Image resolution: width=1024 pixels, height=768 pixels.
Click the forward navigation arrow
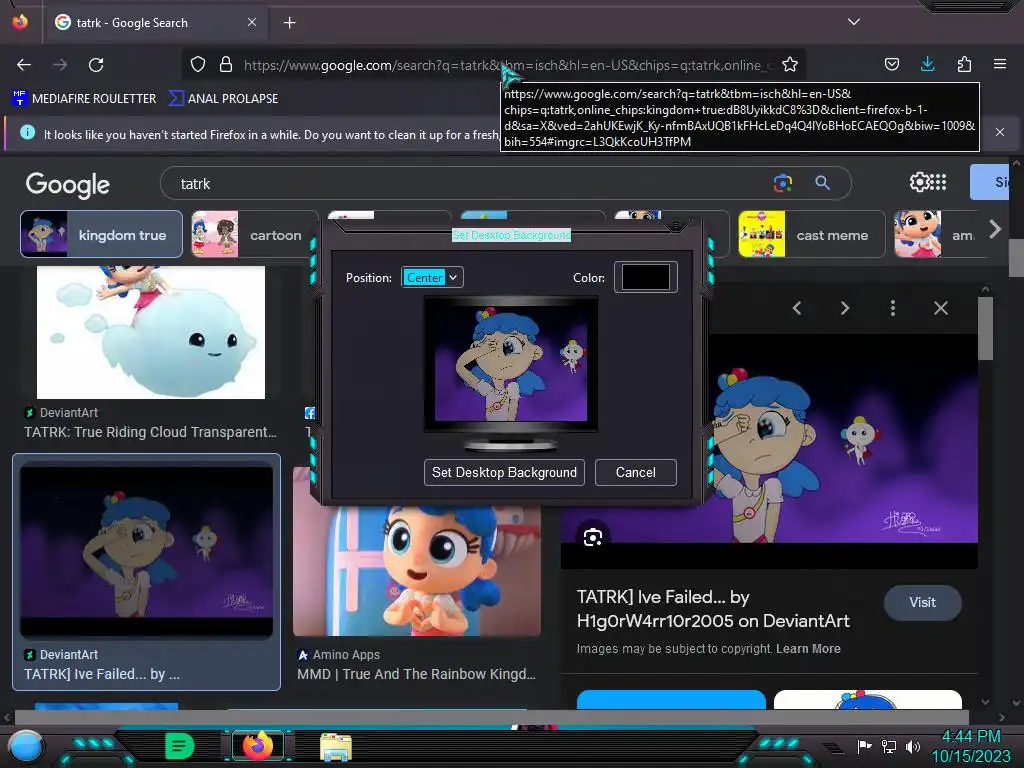60,65
